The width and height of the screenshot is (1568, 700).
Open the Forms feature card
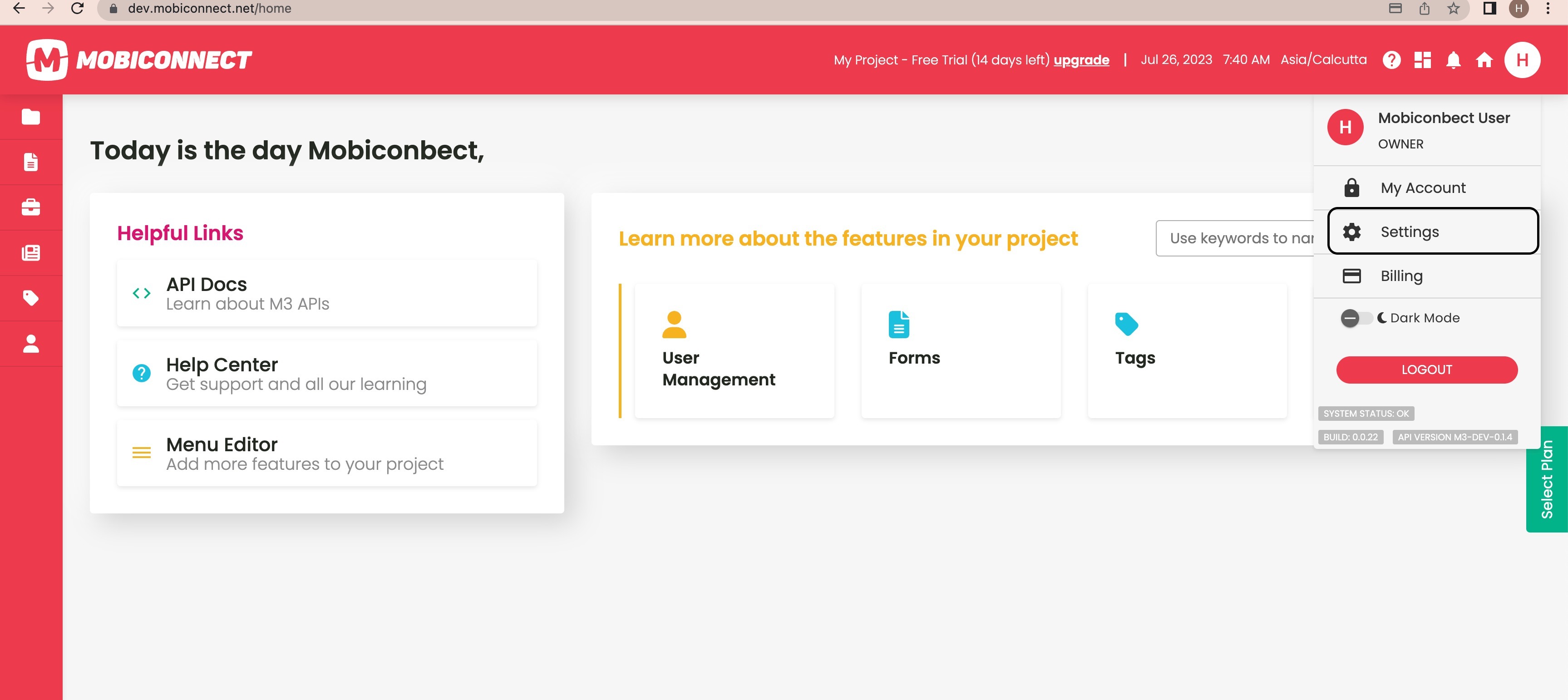coord(961,350)
